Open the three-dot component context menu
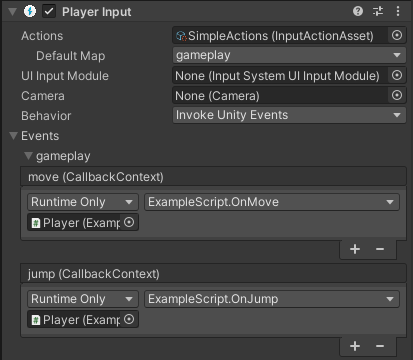Viewport: 413px width, 360px height. click(x=398, y=11)
